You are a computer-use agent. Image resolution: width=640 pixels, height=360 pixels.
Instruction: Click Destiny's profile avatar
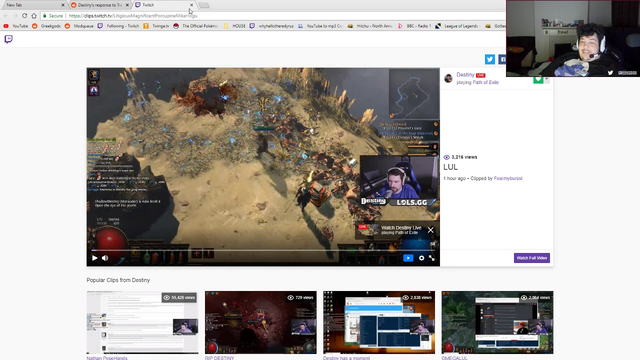tap(448, 78)
